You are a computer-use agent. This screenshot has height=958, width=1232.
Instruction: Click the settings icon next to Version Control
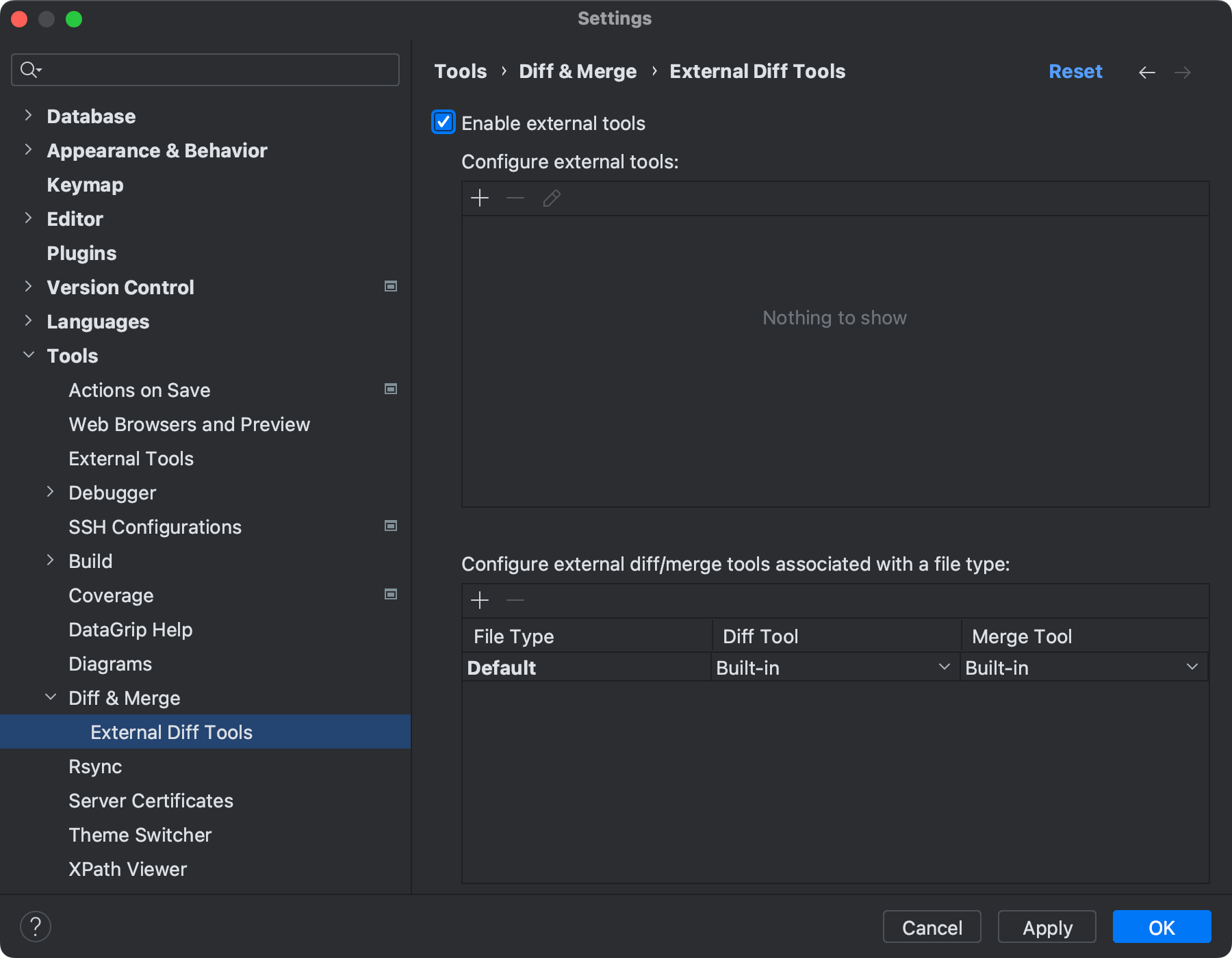point(391,287)
